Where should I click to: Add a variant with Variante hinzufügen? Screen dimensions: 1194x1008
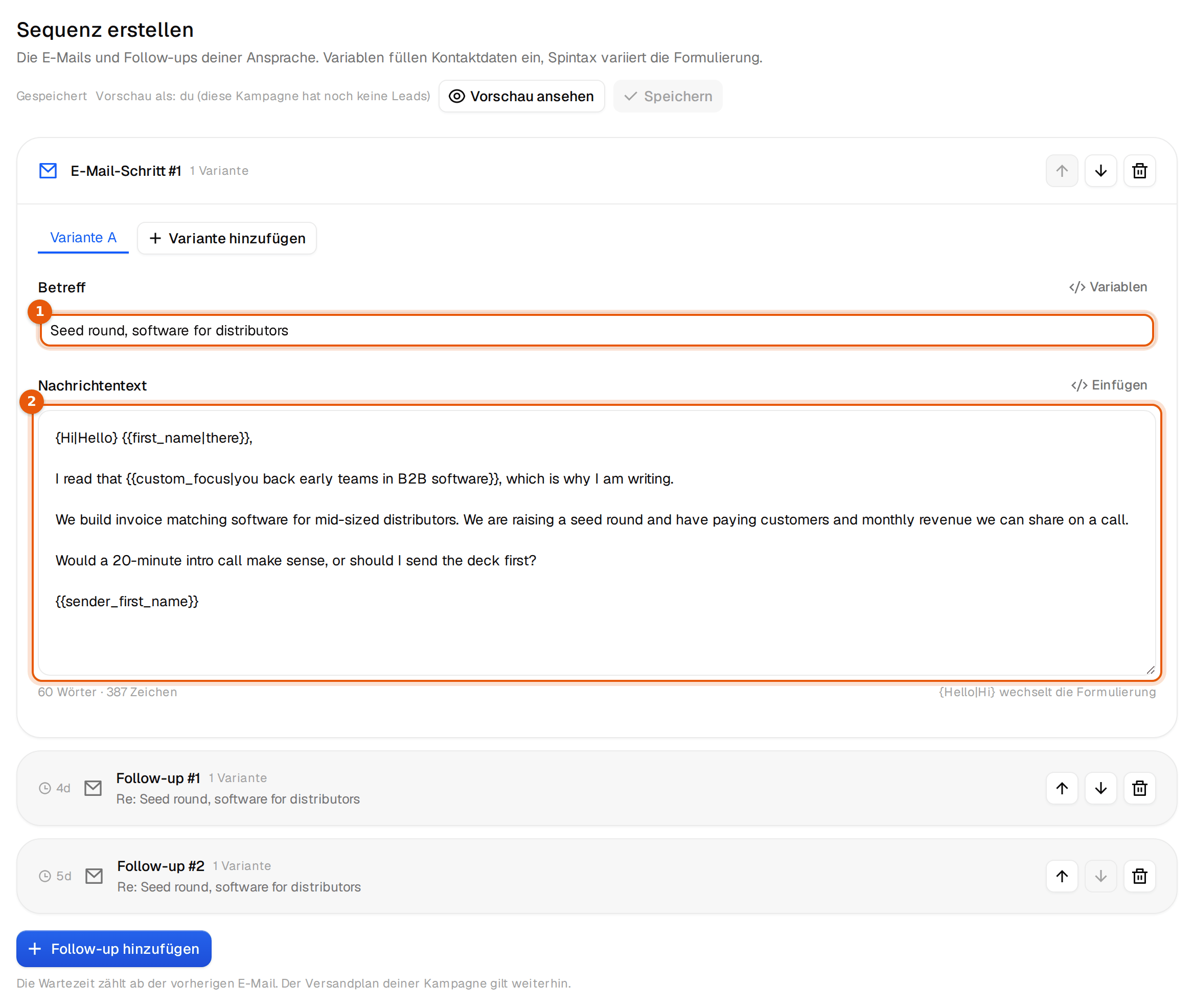(x=227, y=238)
